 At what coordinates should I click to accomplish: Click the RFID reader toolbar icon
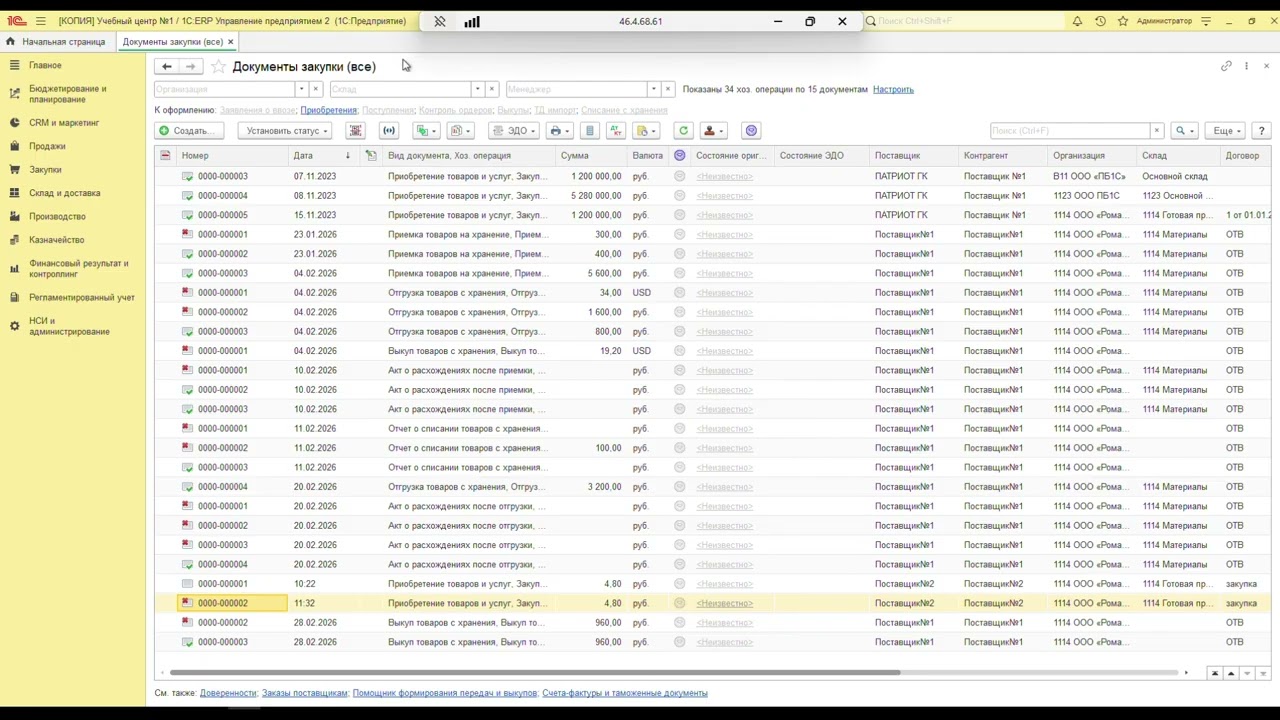tap(389, 131)
